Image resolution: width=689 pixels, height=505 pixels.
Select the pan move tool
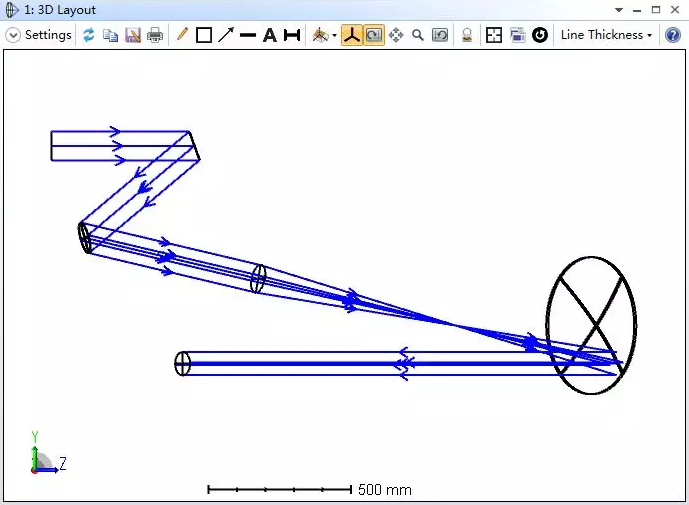[396, 35]
